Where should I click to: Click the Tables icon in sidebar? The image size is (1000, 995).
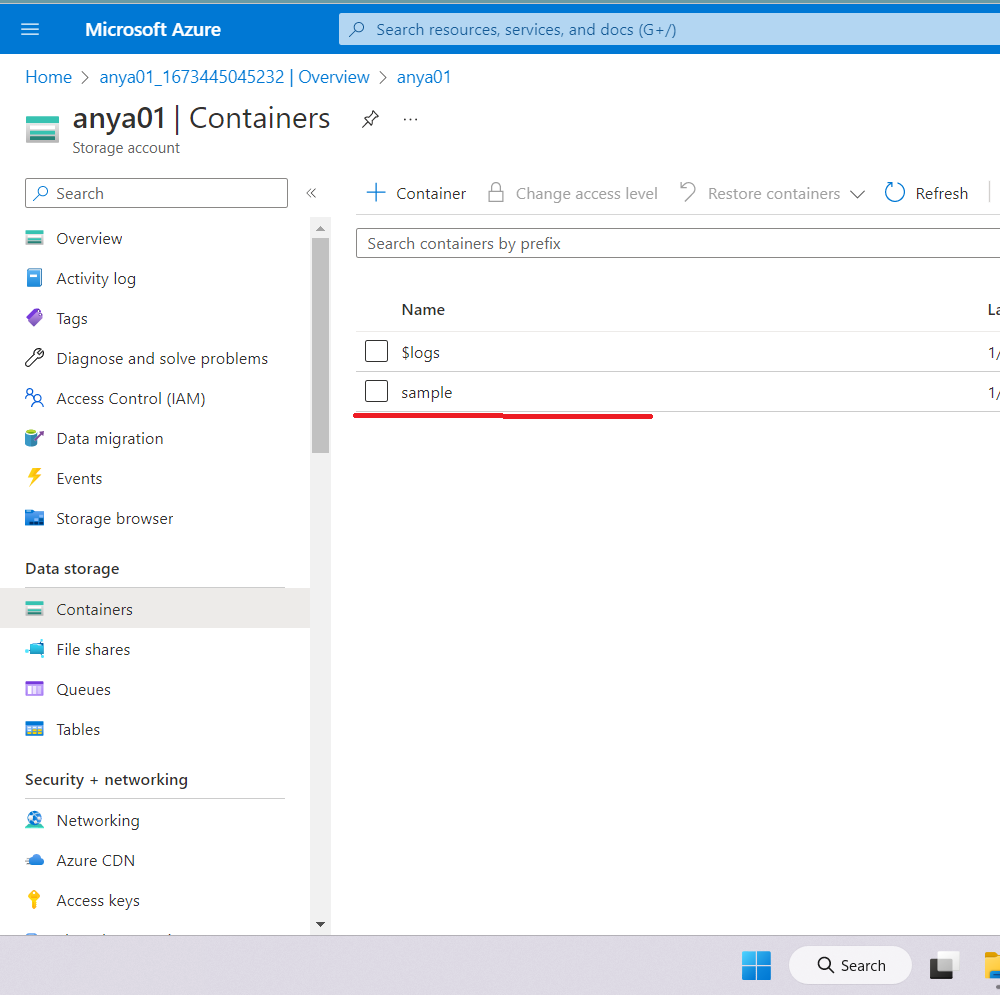(x=34, y=729)
